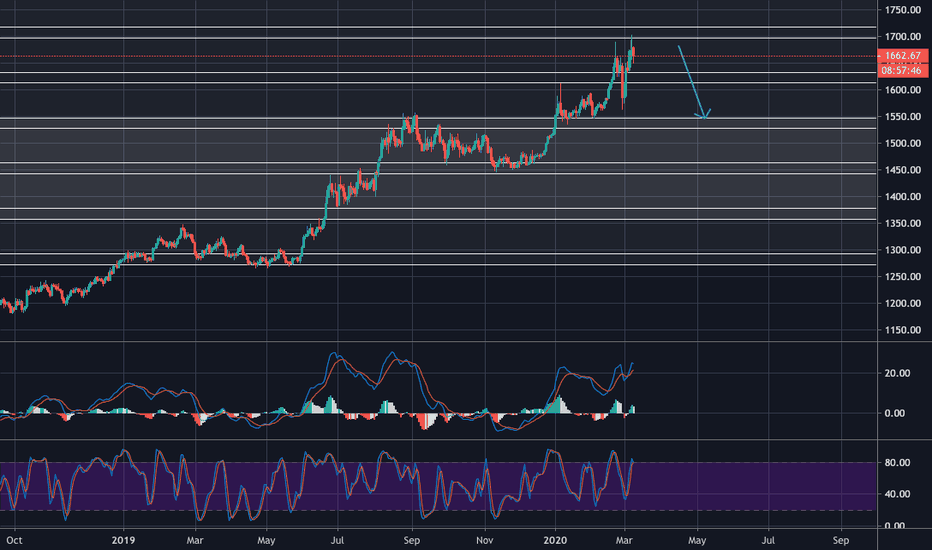Viewport: 932px width, 550px height.
Task: Click the Mar 2019 time axis label
Action: coord(195,540)
